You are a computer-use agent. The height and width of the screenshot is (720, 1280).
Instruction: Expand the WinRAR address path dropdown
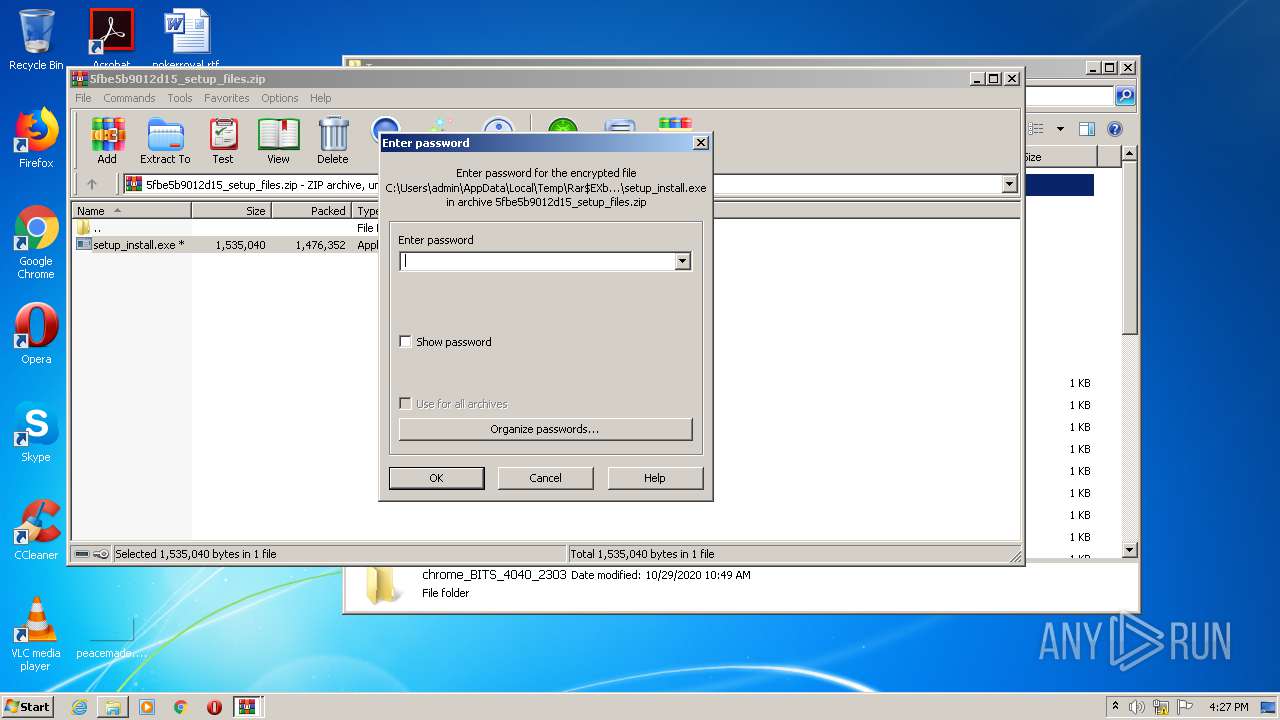(x=1009, y=184)
